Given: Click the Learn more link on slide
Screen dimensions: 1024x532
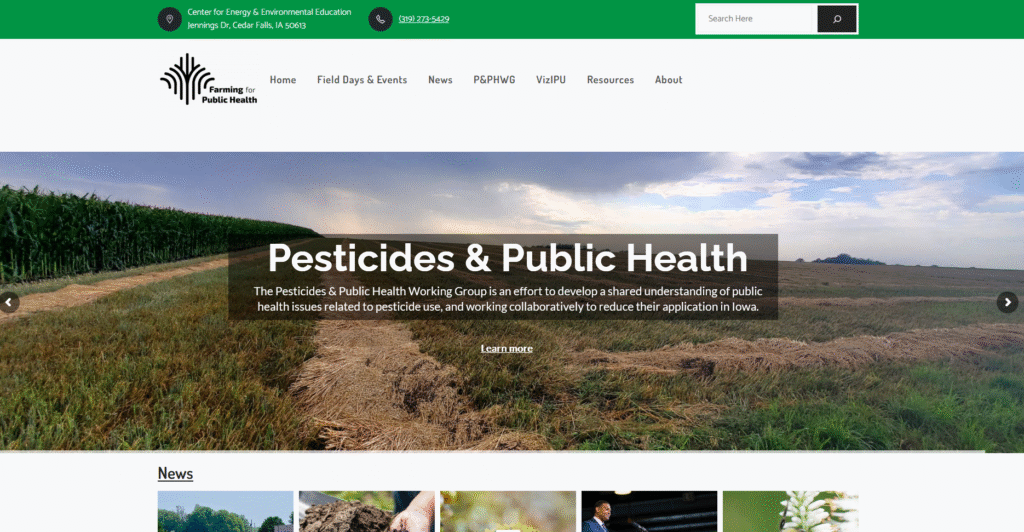Looking at the screenshot, I should point(507,349).
